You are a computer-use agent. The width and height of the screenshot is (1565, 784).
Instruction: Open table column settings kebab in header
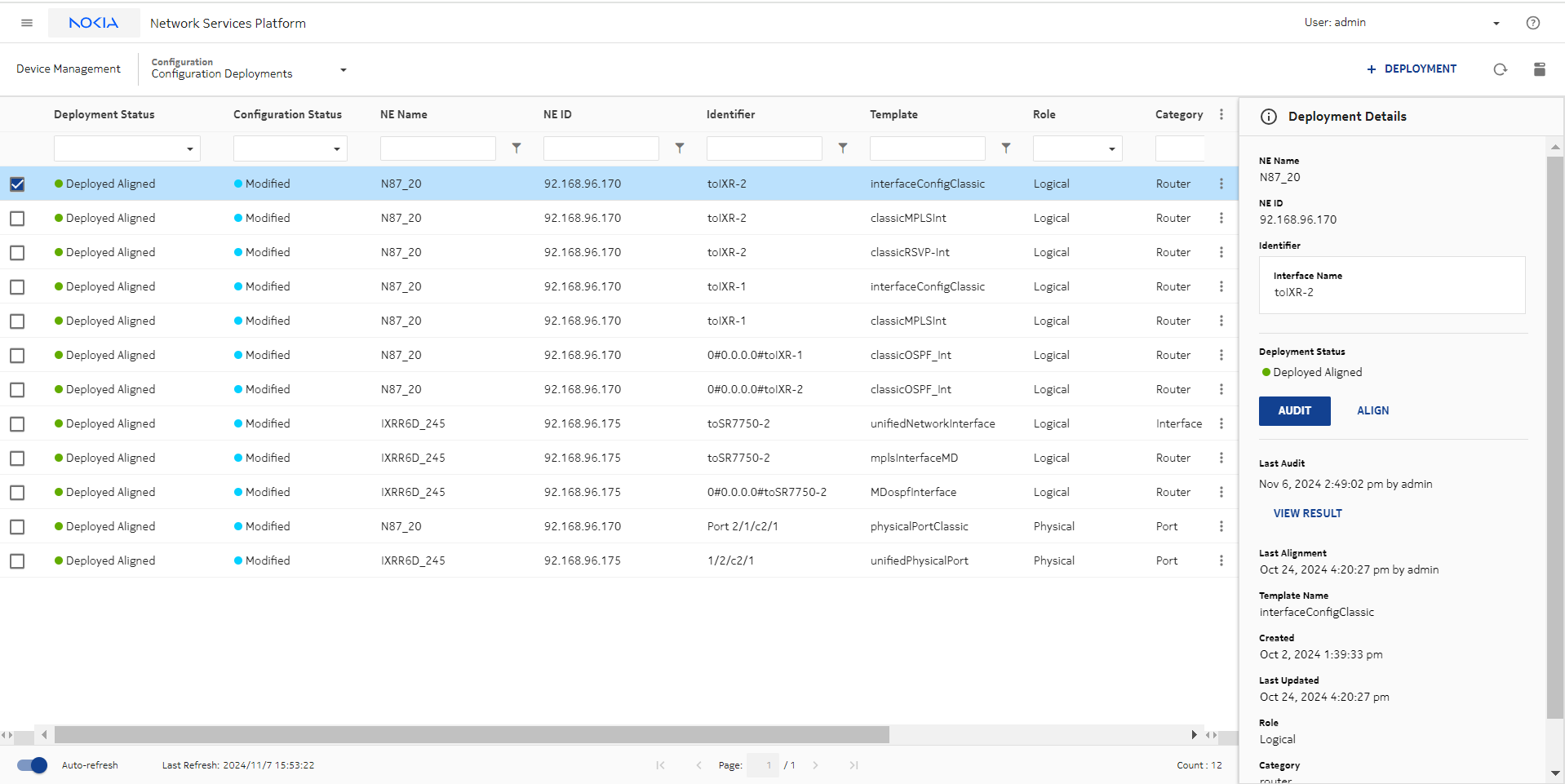[1221, 115]
